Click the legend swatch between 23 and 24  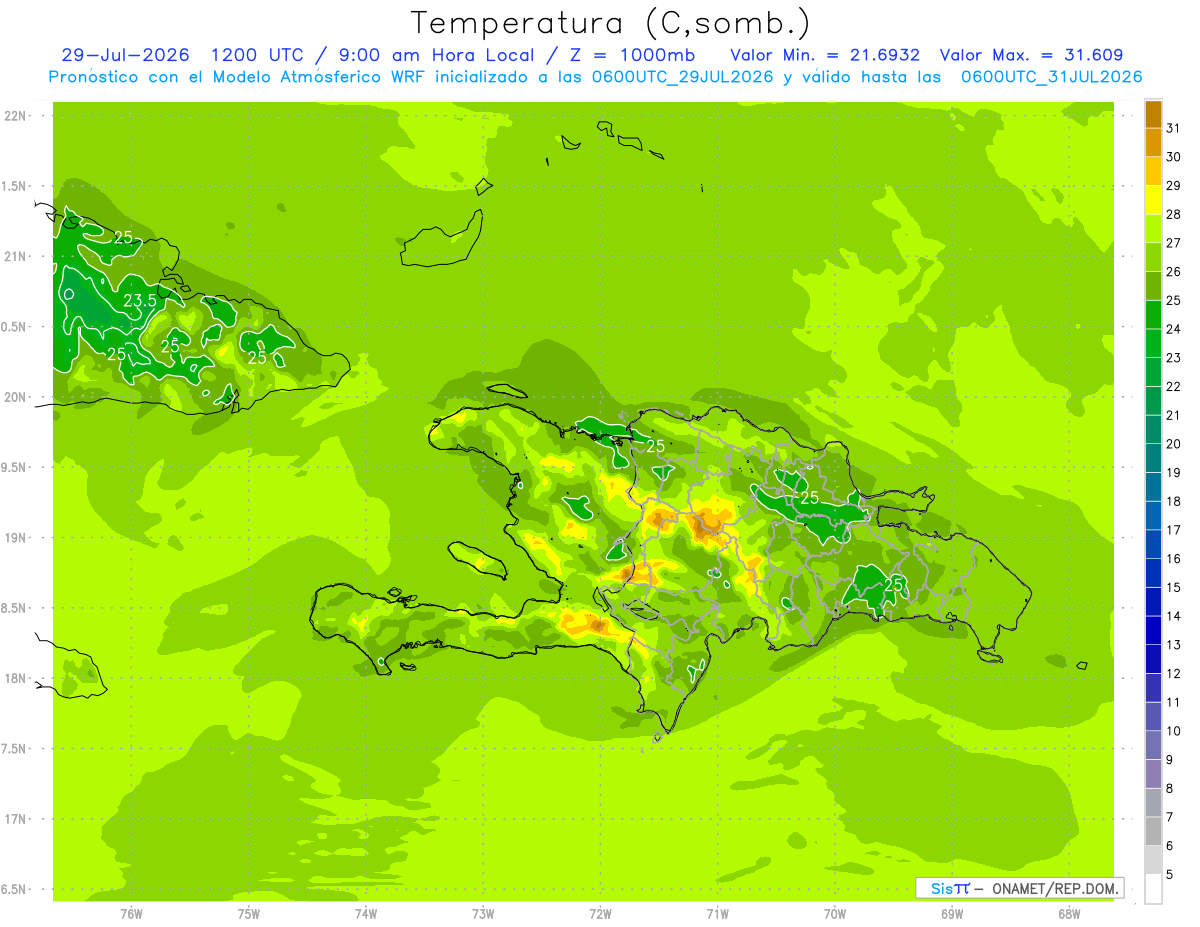(1153, 343)
